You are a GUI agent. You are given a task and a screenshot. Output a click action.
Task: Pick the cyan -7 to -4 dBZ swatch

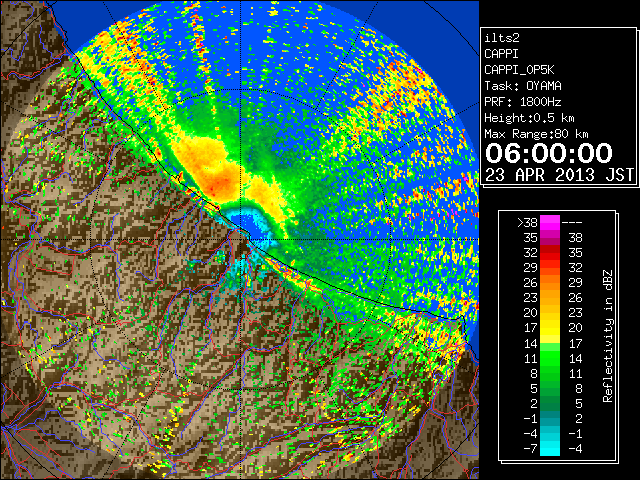click(550, 449)
